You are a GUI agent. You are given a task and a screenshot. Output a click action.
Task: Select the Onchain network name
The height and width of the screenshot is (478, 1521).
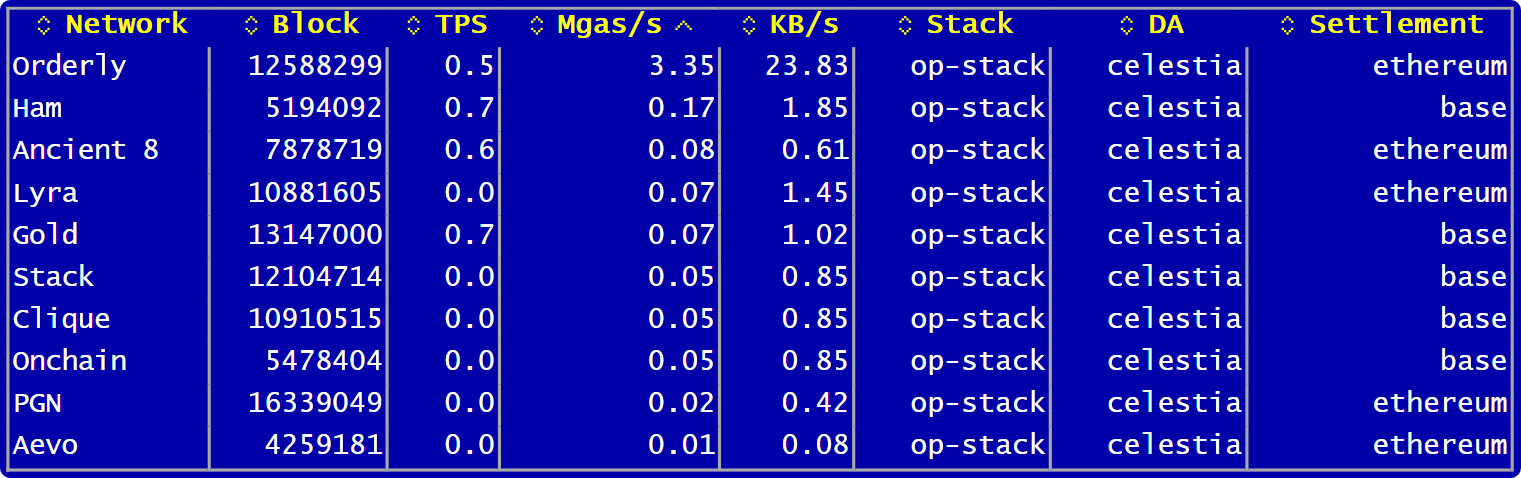(70, 360)
